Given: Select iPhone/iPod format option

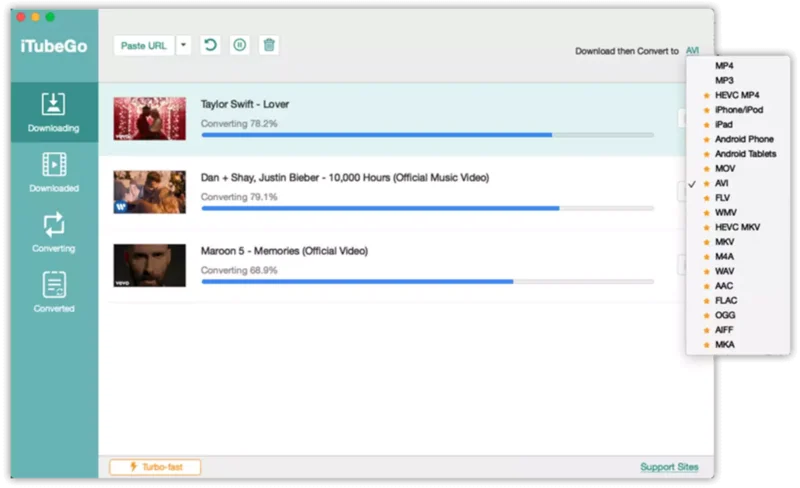Looking at the screenshot, I should [738, 110].
